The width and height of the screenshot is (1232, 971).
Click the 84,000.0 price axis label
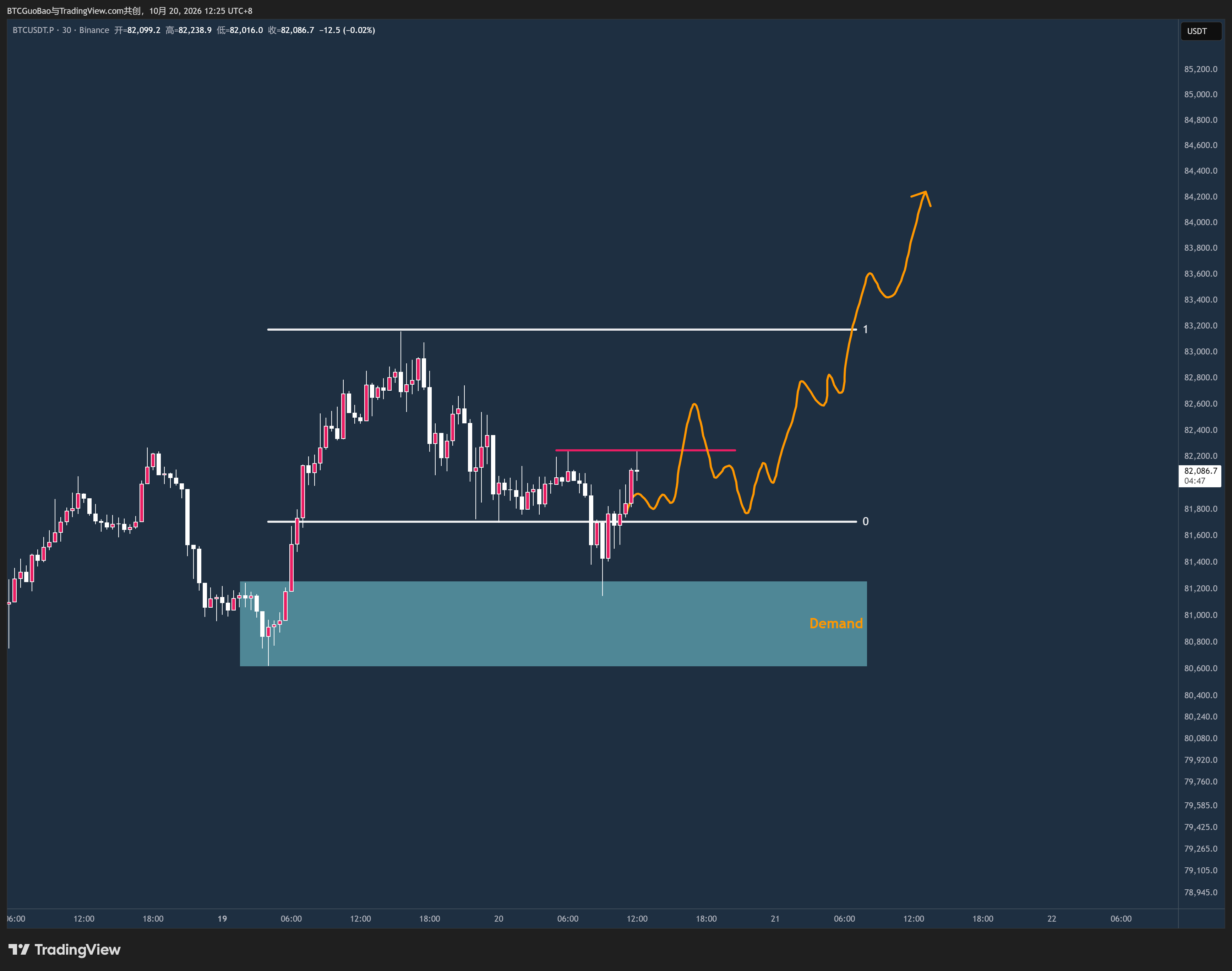(1201, 222)
